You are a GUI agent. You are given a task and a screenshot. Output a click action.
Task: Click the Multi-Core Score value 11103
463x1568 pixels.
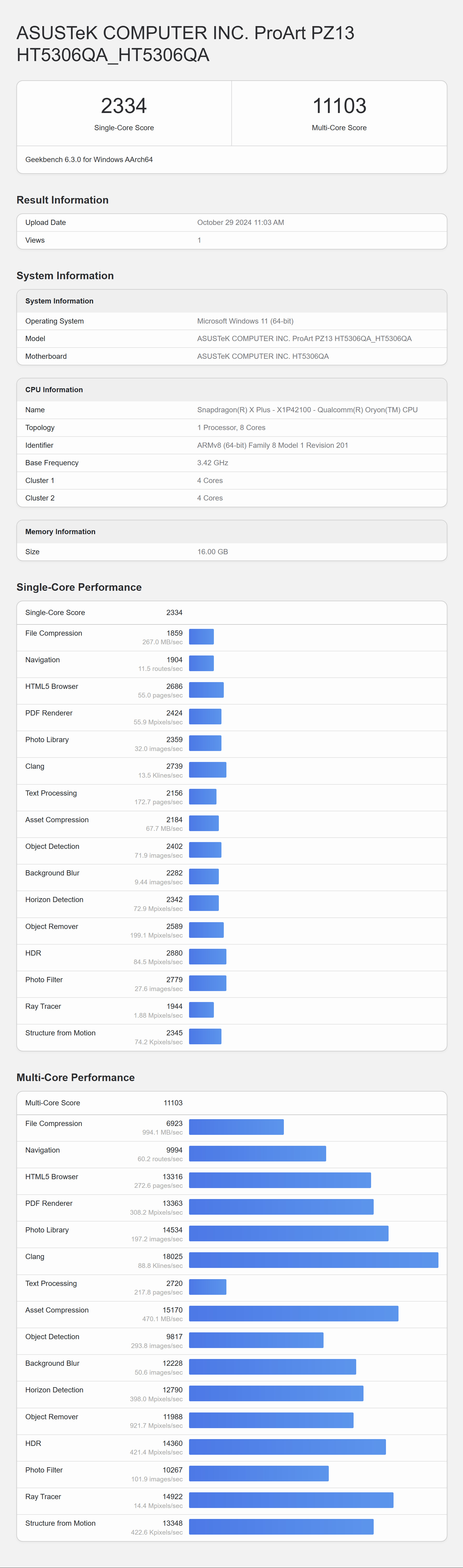point(339,106)
